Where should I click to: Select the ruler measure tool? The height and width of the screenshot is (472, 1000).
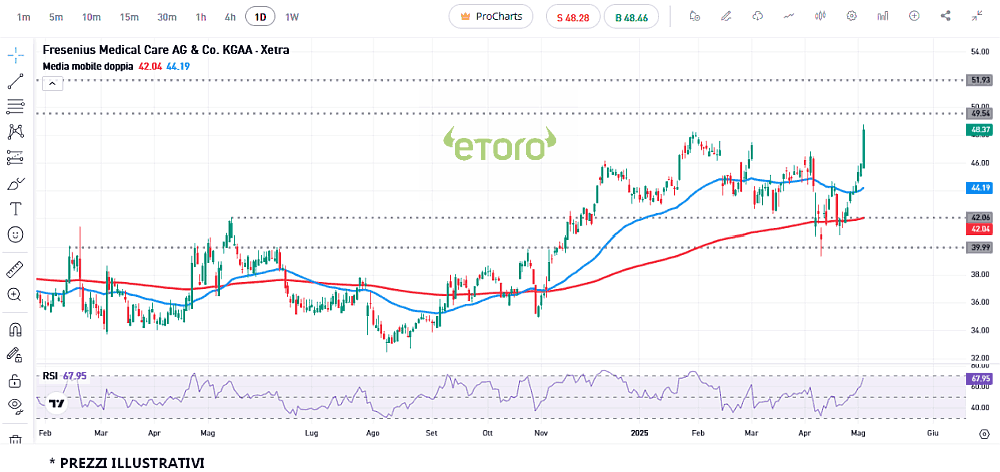tap(15, 269)
